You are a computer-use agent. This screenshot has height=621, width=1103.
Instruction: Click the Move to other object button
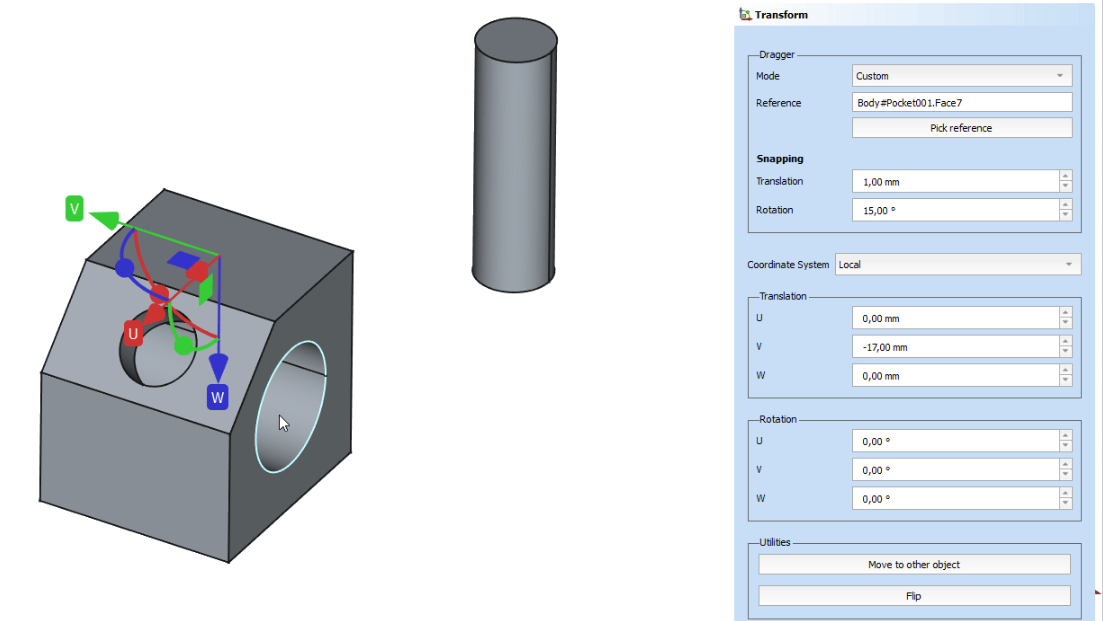pos(914,565)
